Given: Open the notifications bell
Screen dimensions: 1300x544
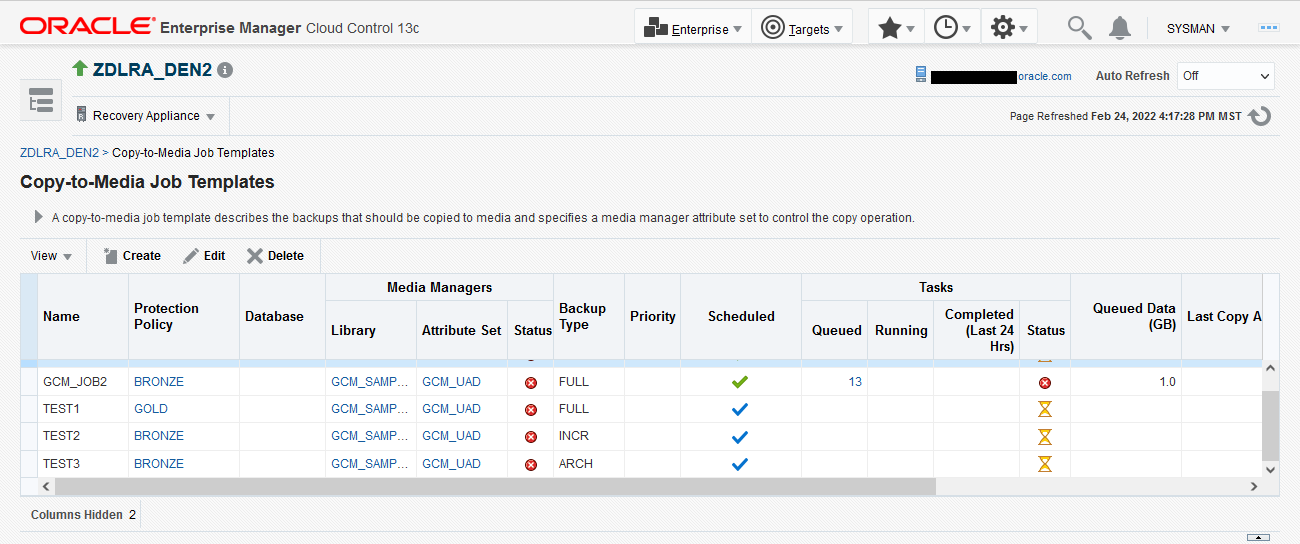Looking at the screenshot, I should pos(1120,28).
